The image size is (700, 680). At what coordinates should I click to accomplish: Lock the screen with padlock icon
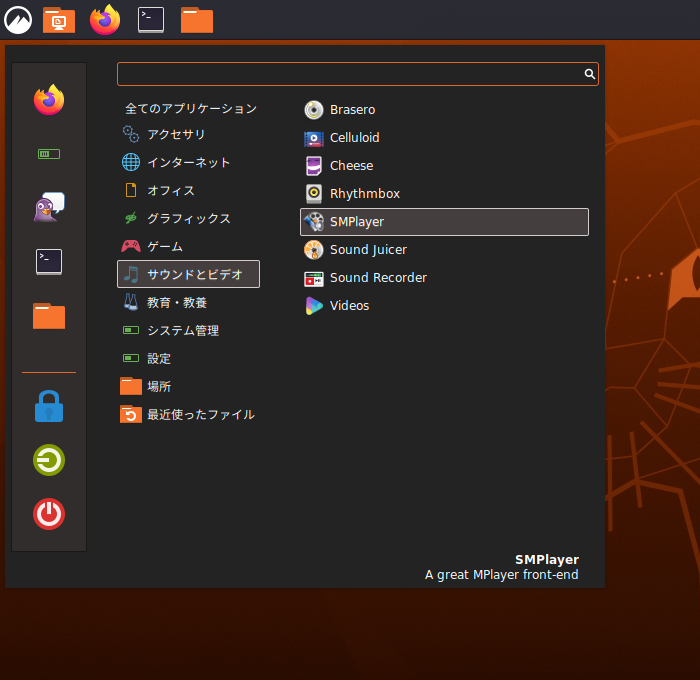[49, 406]
